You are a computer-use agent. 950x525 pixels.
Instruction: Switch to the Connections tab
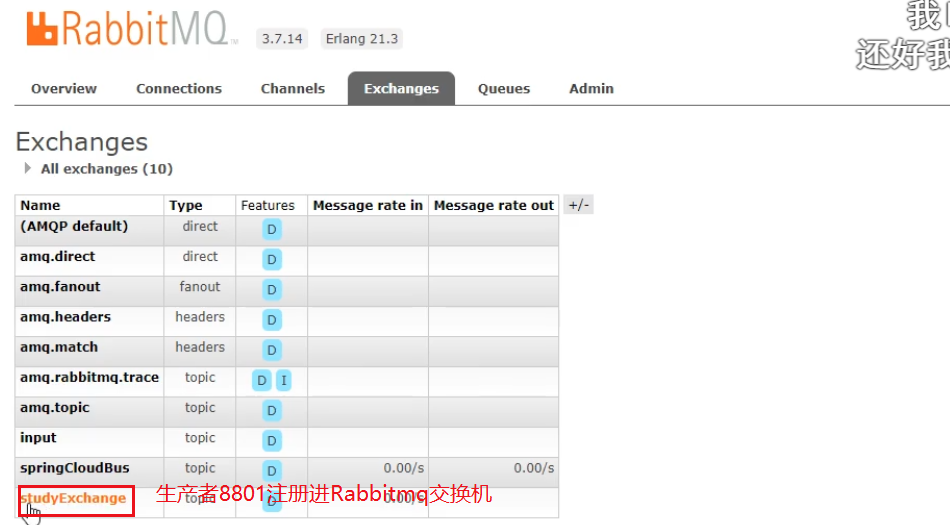[x=179, y=88]
